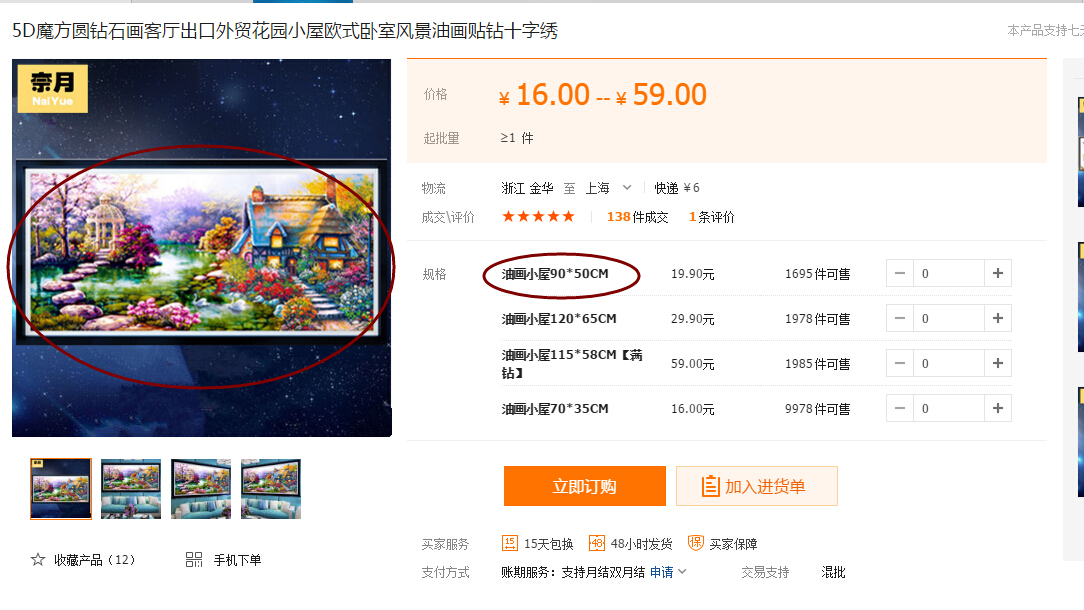The height and width of the screenshot is (610, 1084).
Task: Click the 15天包换 service badge icon
Action: (x=510, y=543)
